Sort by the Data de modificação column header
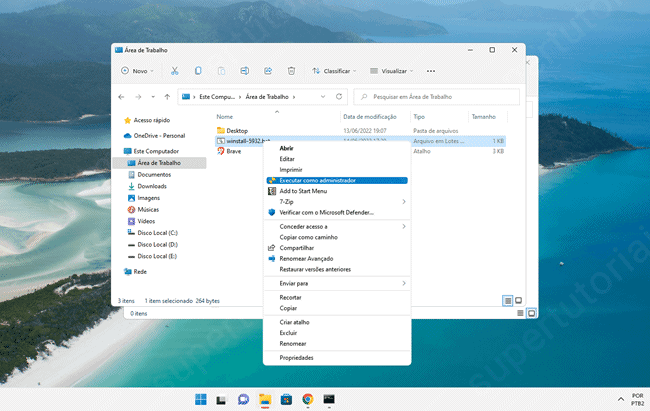The width and height of the screenshot is (650, 411). [370, 116]
